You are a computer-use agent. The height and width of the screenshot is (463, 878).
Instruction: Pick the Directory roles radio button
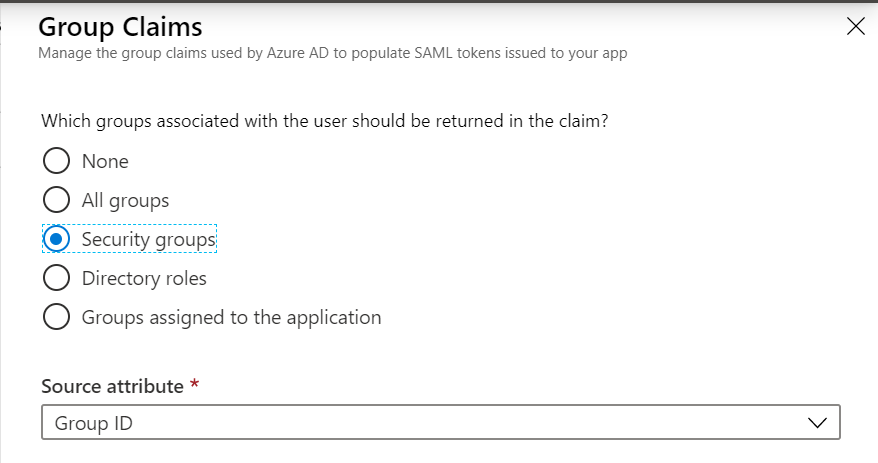pyautogui.click(x=57, y=278)
